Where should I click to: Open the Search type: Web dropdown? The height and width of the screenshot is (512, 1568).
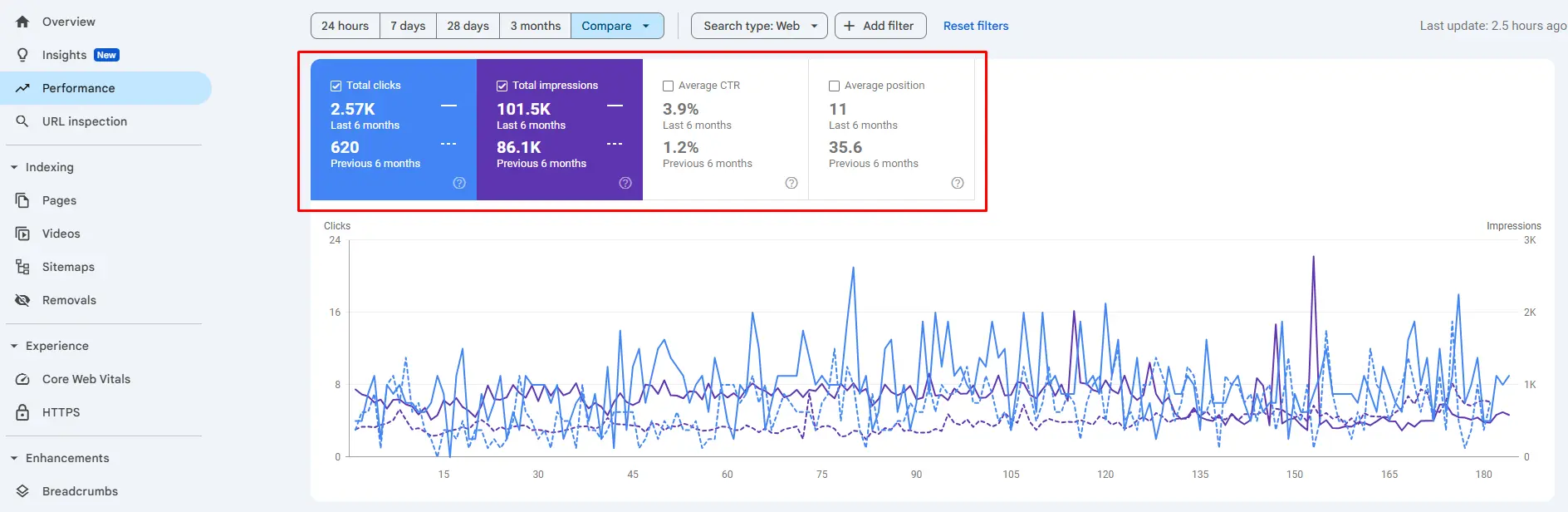(759, 26)
